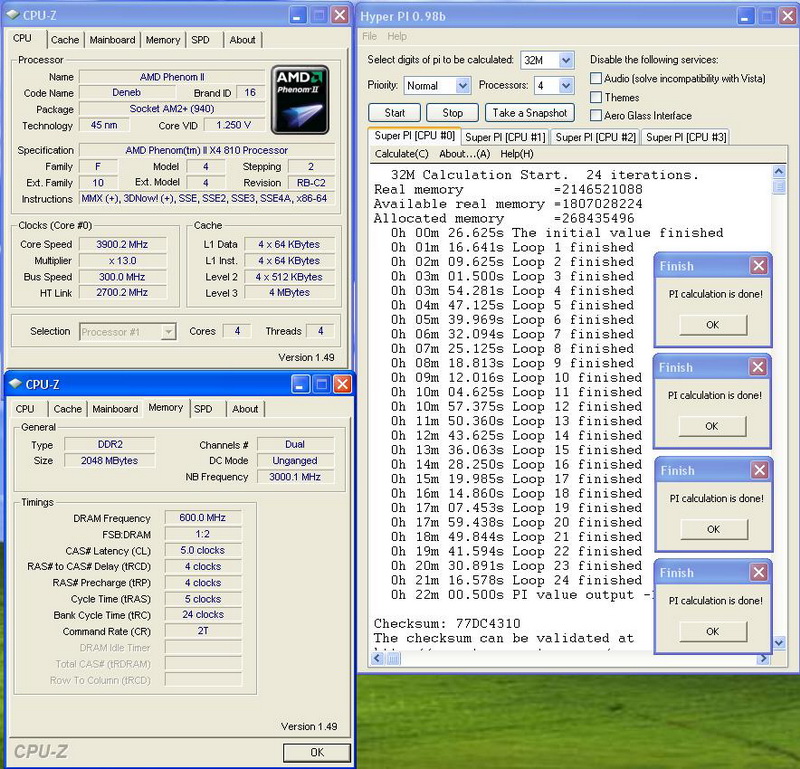Click the Hyper PI output vertical scrollbar
The height and width of the screenshot is (769, 800).
(779, 400)
